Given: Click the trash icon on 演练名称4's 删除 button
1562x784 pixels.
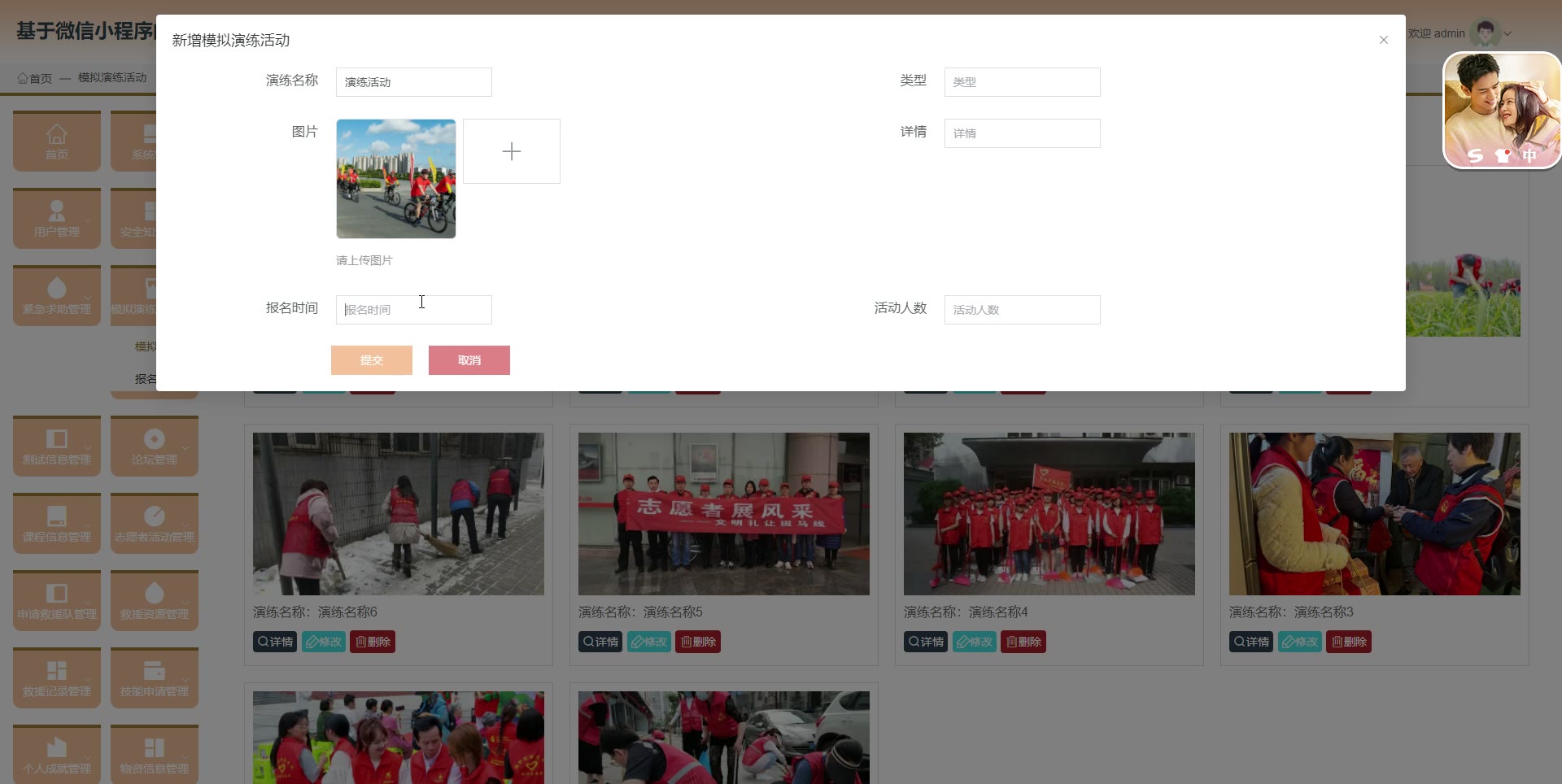Looking at the screenshot, I should (x=1011, y=642).
